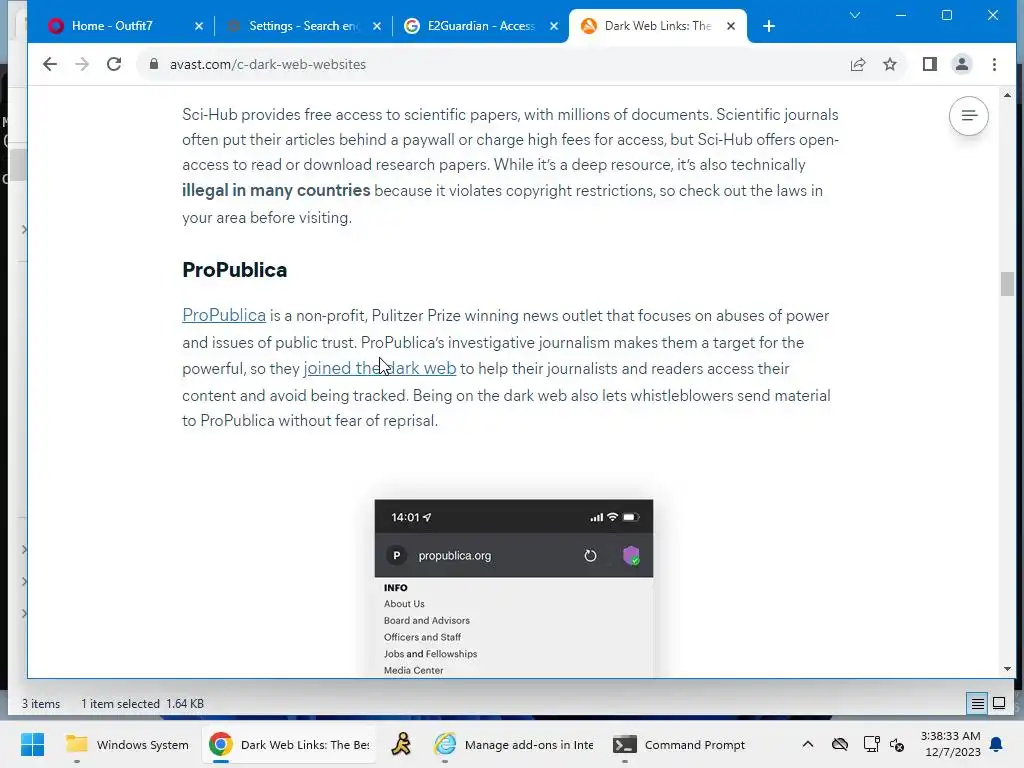The width and height of the screenshot is (1024, 768).
Task: Open the side panel icon
Action: [929, 64]
